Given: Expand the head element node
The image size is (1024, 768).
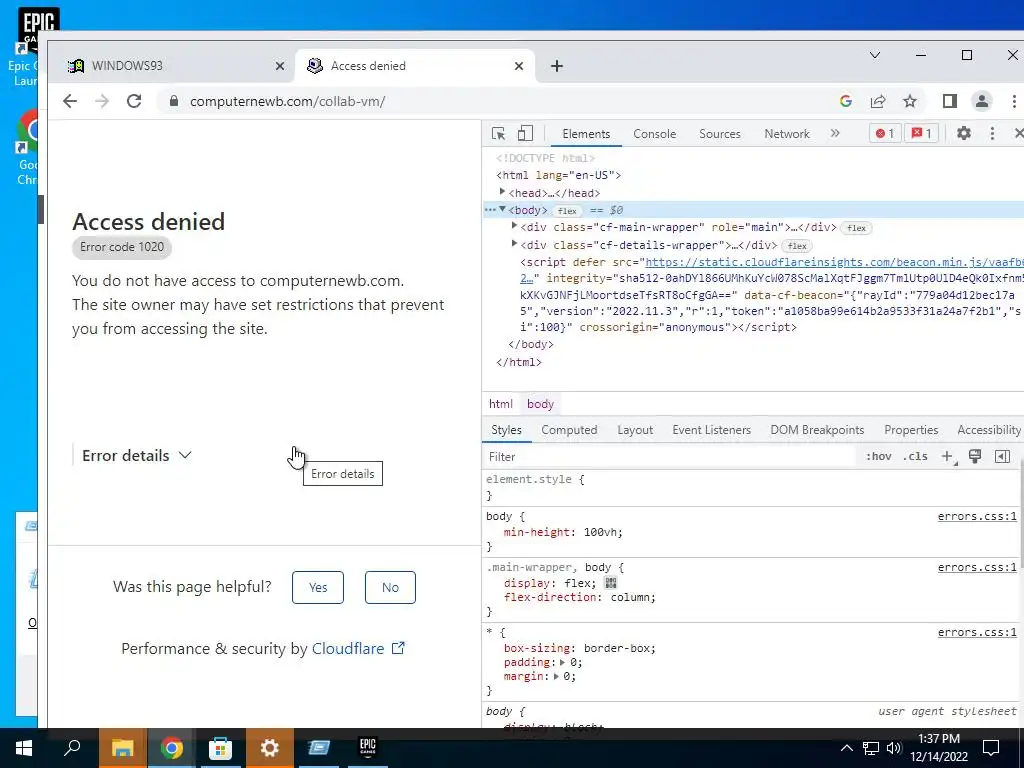Looking at the screenshot, I should pyautogui.click(x=502, y=192).
